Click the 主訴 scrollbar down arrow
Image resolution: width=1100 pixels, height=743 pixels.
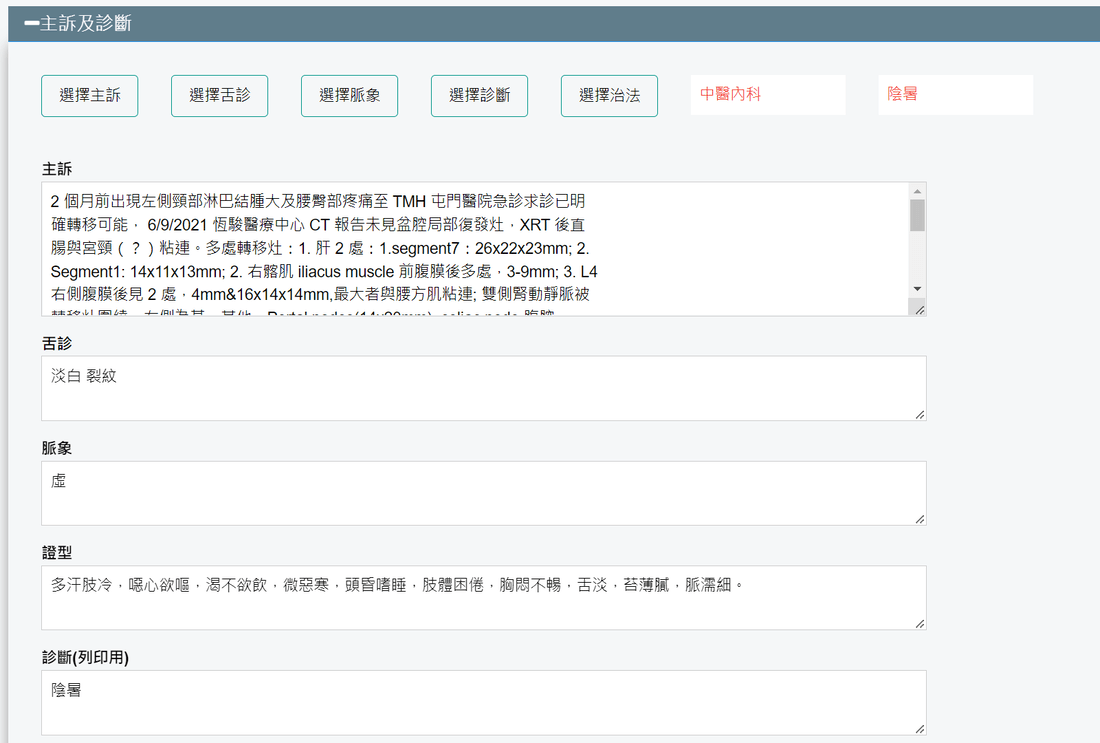pos(917,288)
